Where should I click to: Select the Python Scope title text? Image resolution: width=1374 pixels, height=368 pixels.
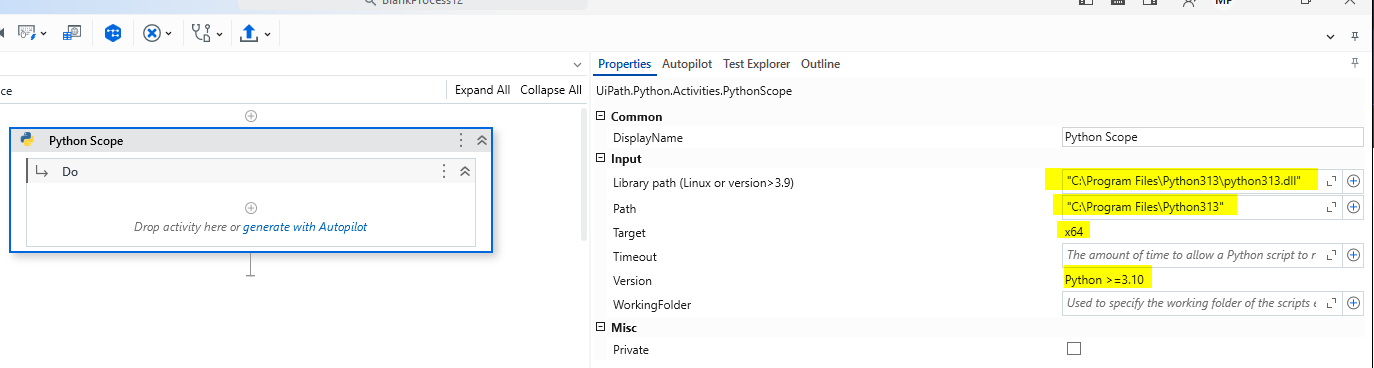point(86,141)
